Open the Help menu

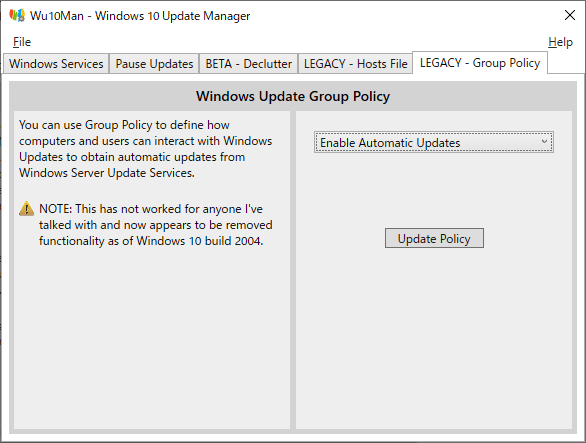560,42
